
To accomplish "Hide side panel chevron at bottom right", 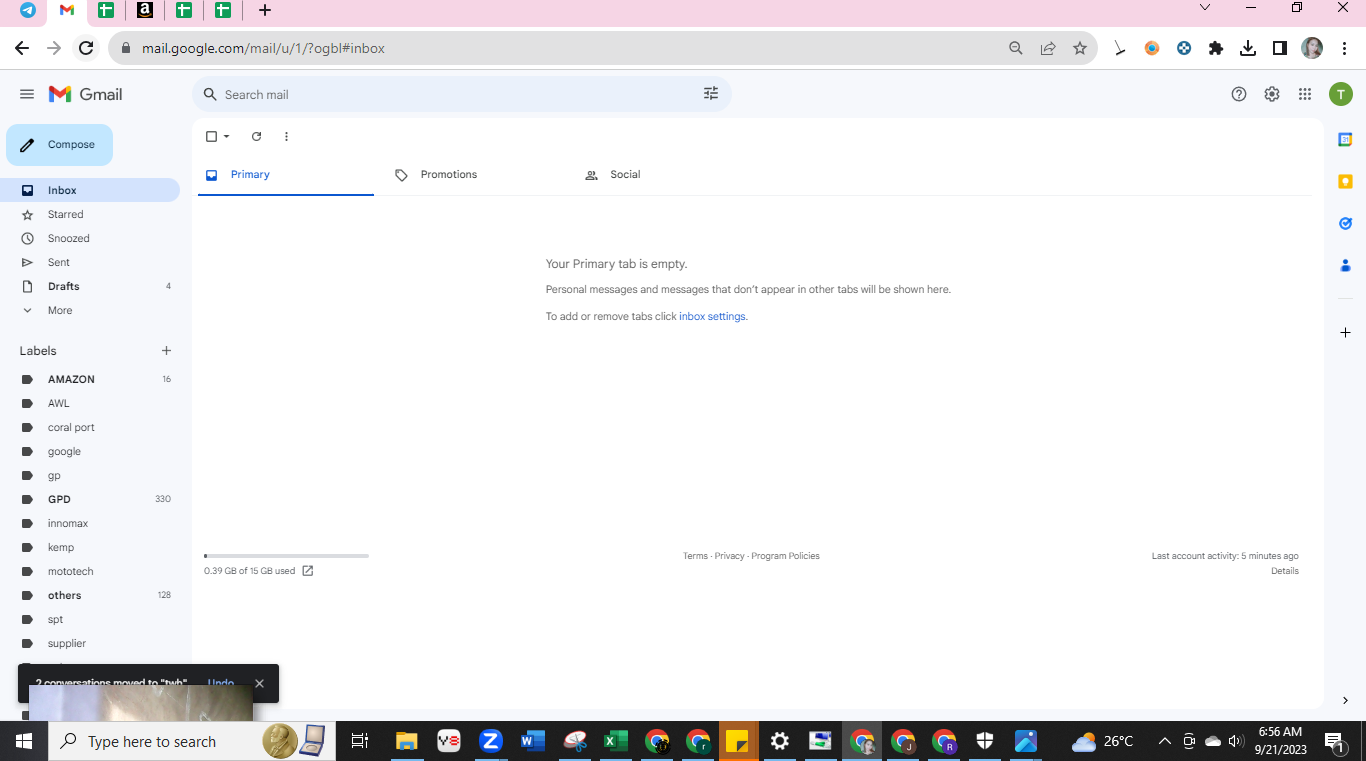I will [x=1345, y=701].
